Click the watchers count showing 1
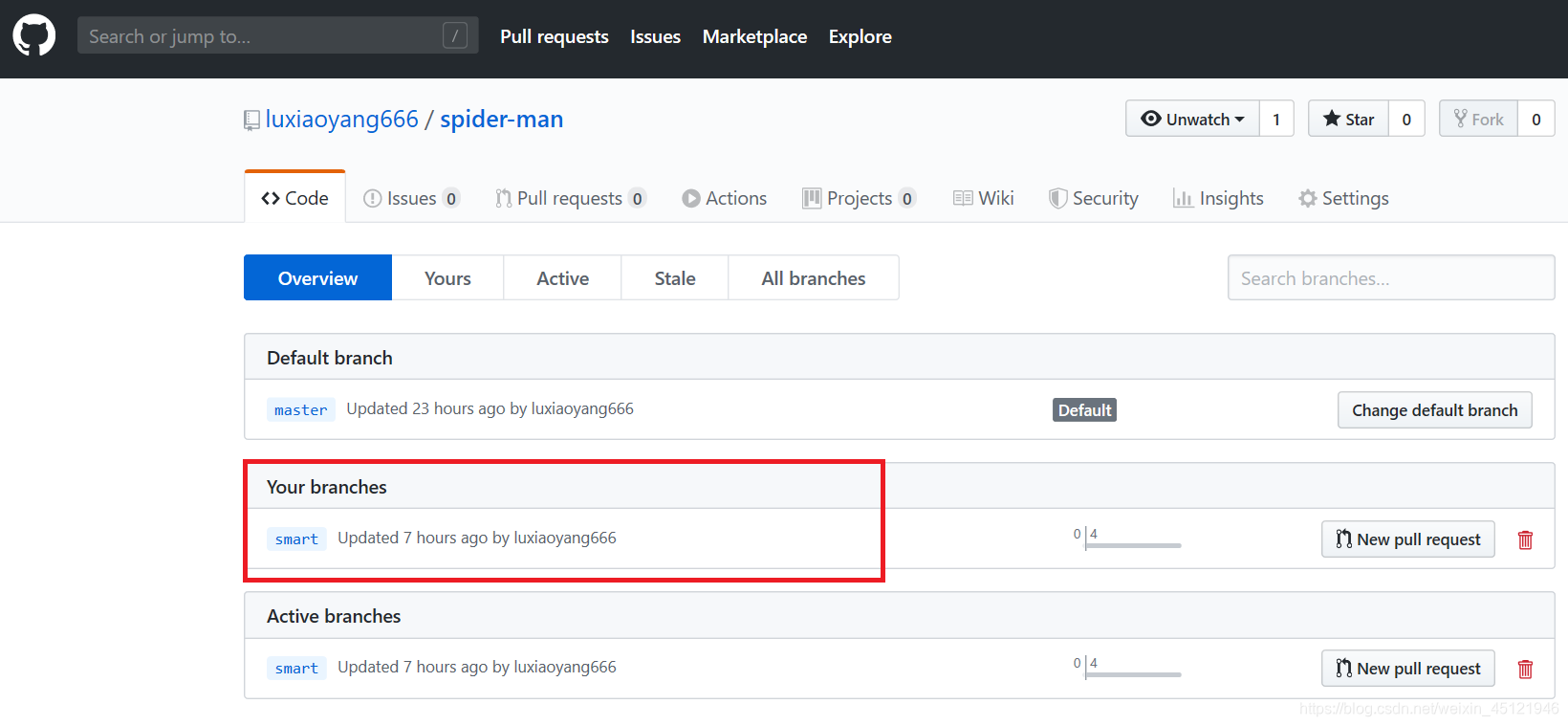1568x726 pixels. tap(1276, 119)
